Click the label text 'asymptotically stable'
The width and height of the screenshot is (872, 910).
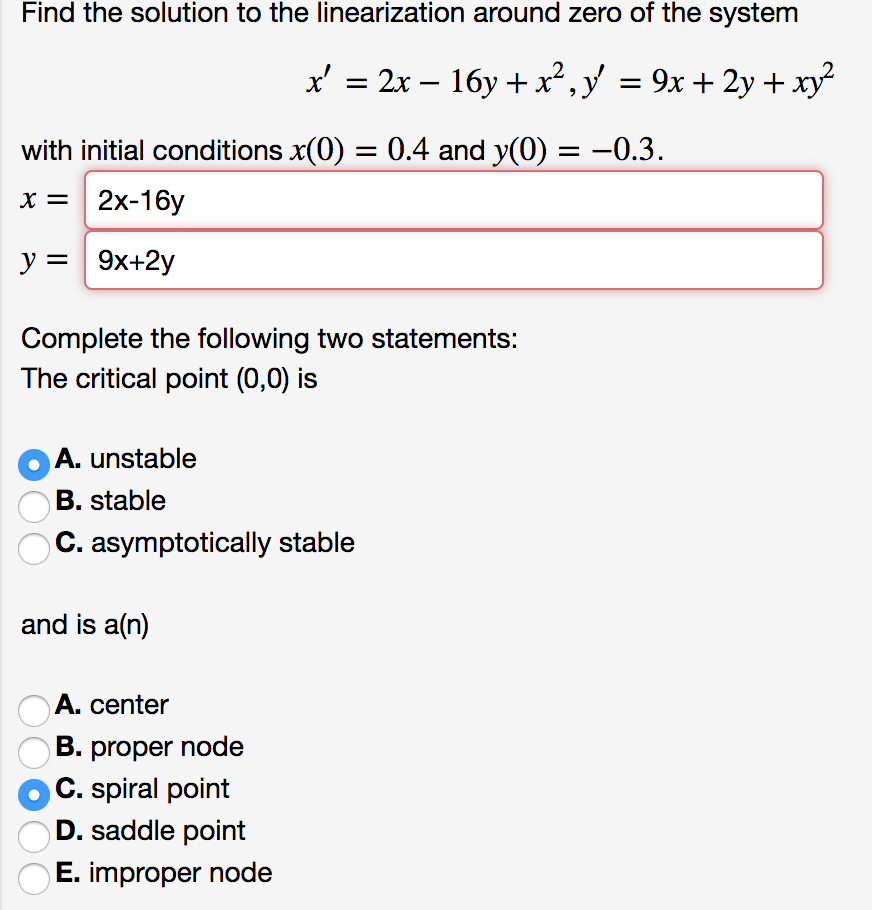click(222, 544)
